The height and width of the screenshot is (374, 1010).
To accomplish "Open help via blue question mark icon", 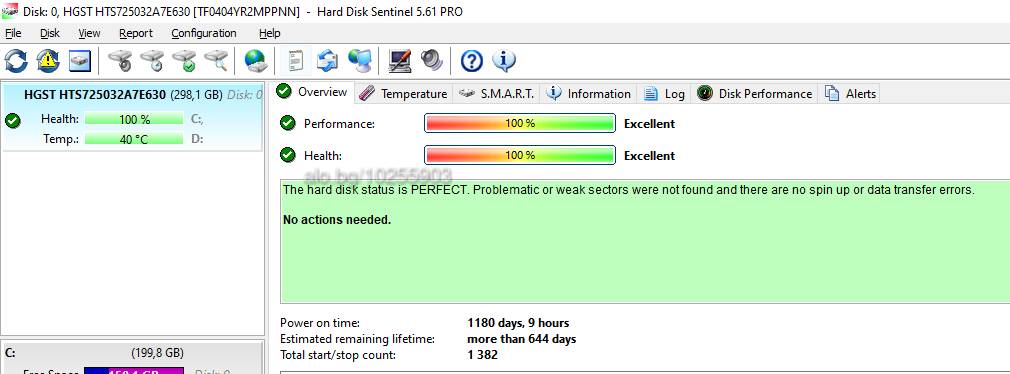I will click(x=472, y=61).
